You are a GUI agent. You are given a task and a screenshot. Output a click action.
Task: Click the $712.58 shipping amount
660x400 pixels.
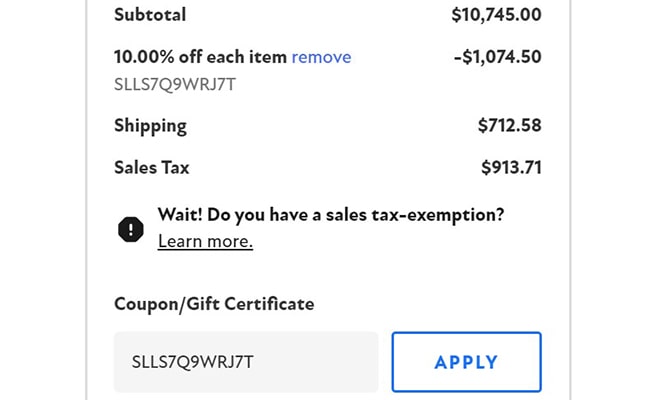pos(510,125)
